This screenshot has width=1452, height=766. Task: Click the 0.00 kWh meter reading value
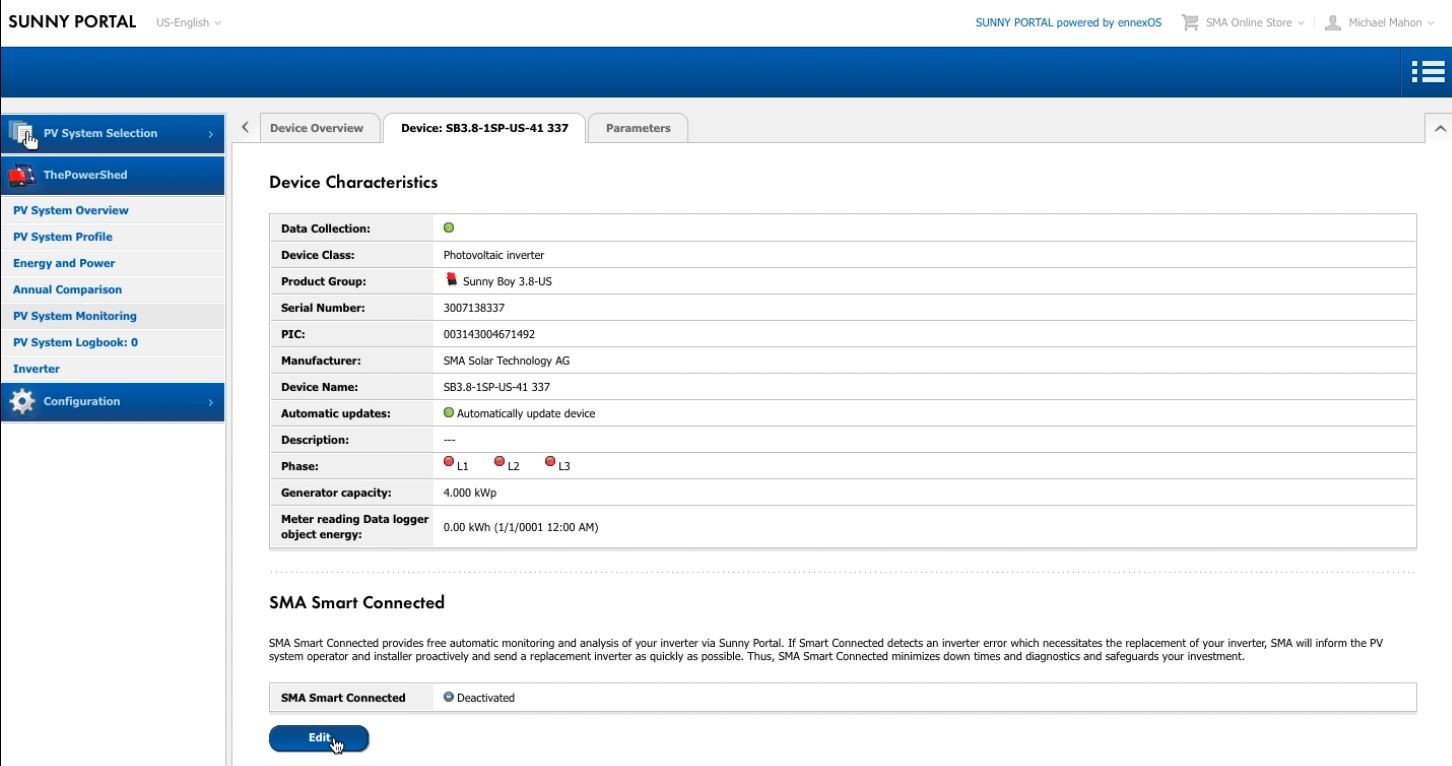coord(521,527)
